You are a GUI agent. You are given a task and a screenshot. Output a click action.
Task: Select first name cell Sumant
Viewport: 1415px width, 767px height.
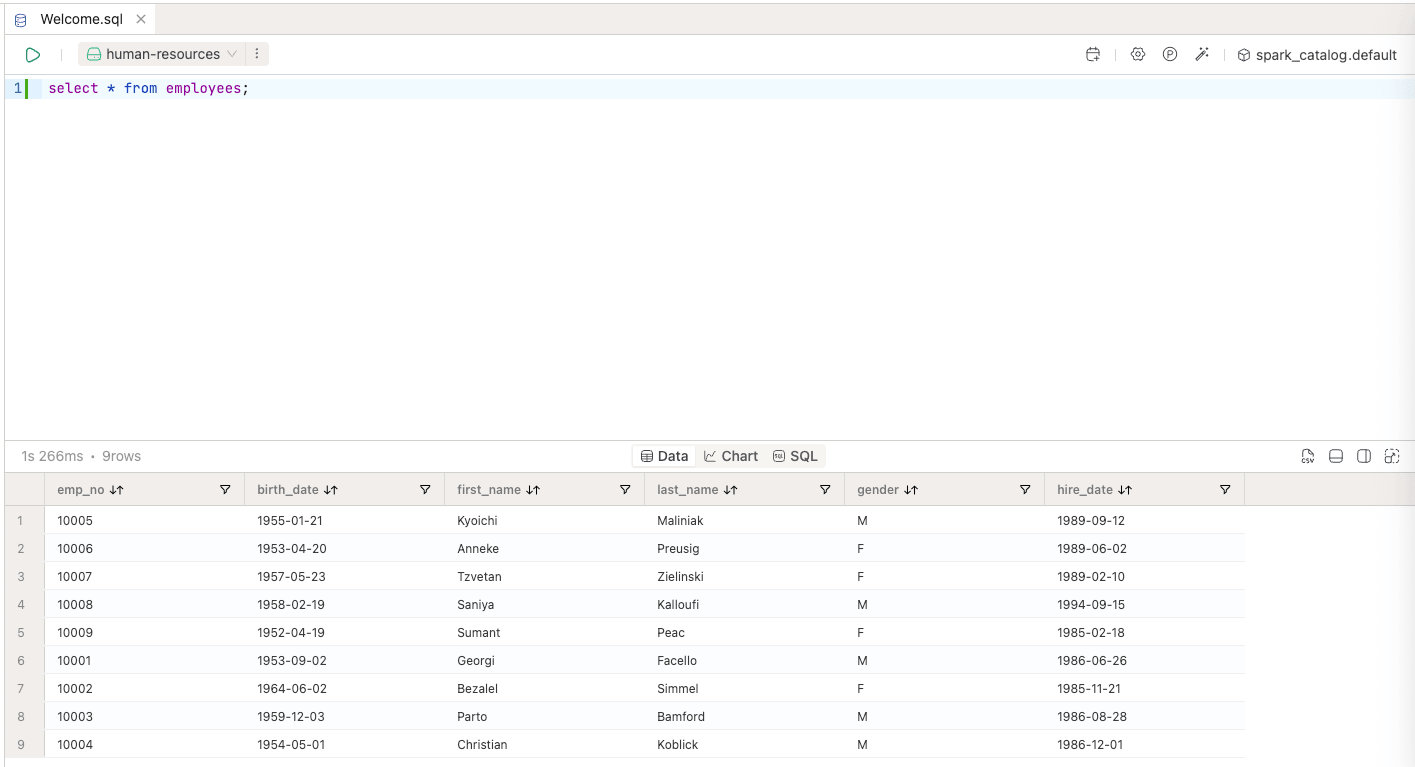(x=544, y=633)
